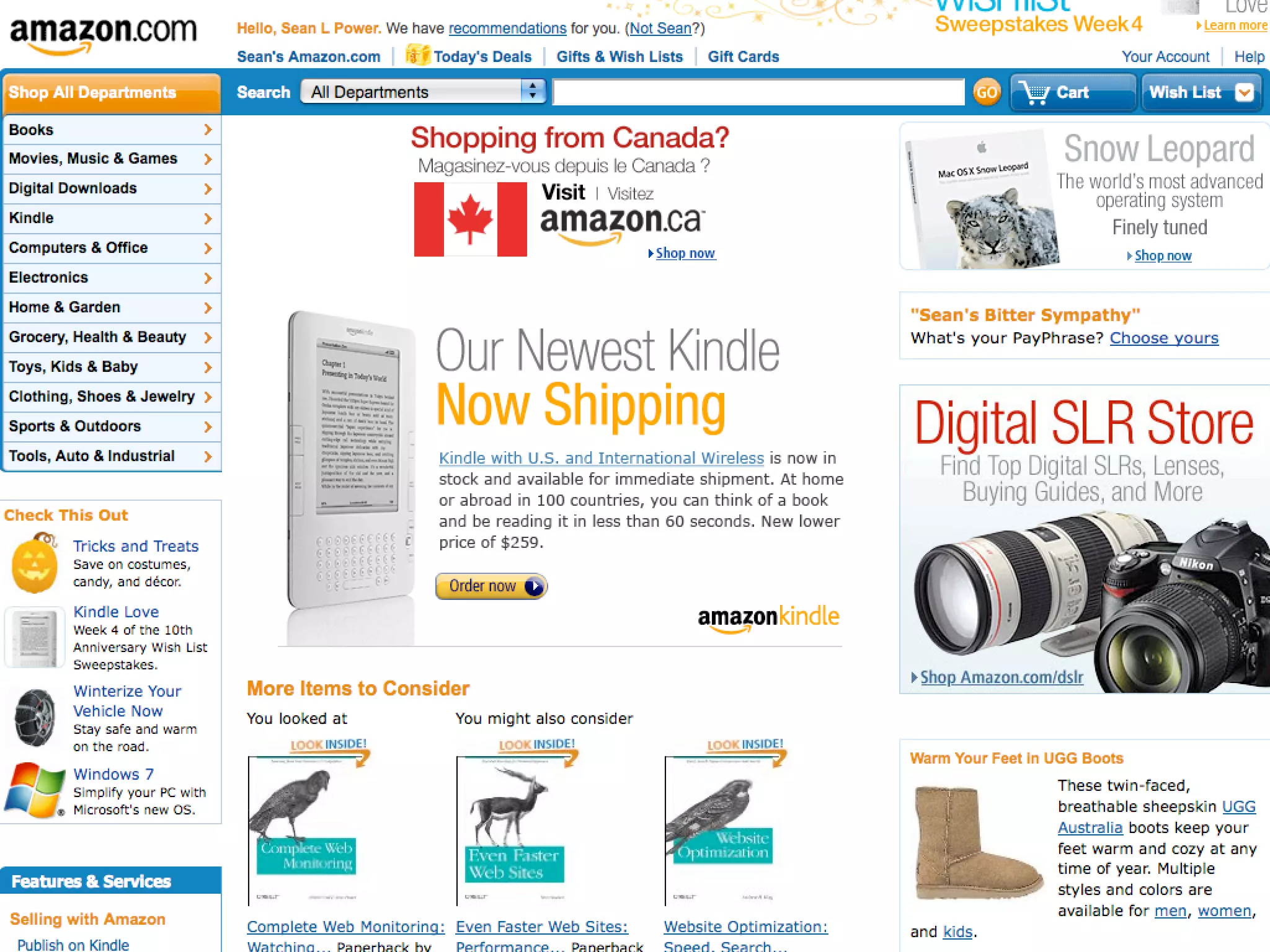The width and height of the screenshot is (1270, 952).
Task: Click the Canadian flag image
Action: [471, 219]
